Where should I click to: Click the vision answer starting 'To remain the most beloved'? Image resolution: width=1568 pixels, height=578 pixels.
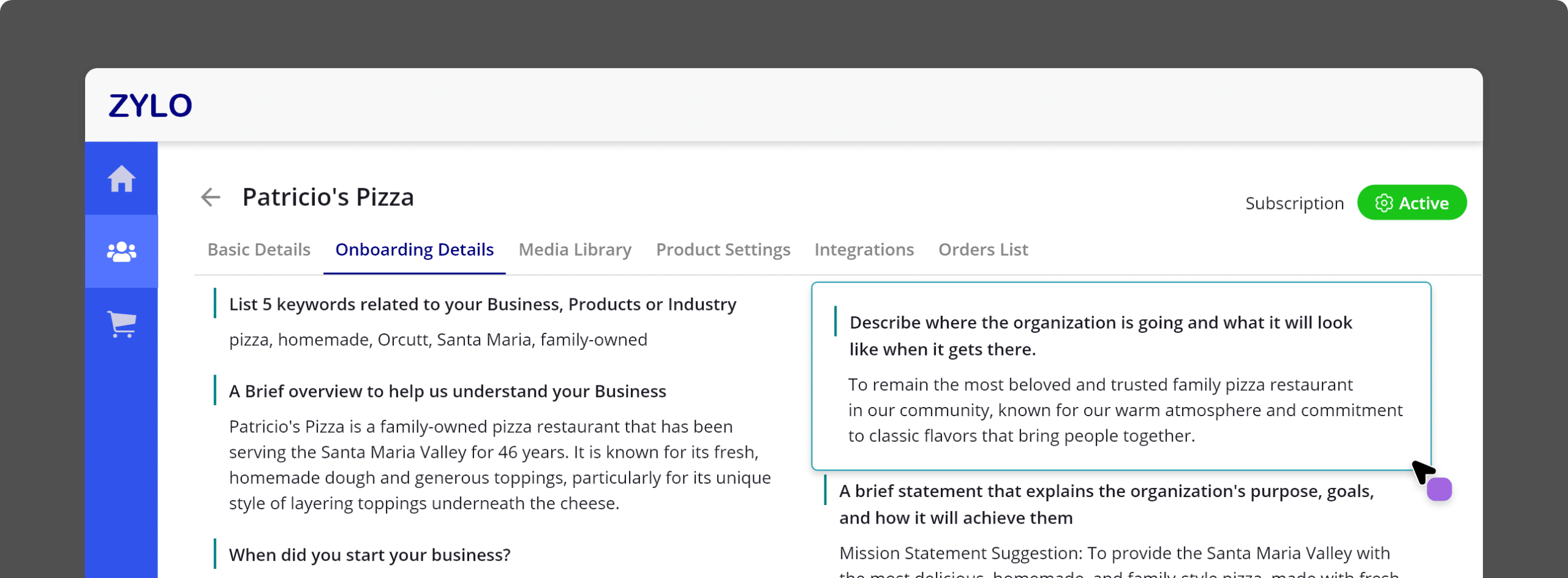1125,410
